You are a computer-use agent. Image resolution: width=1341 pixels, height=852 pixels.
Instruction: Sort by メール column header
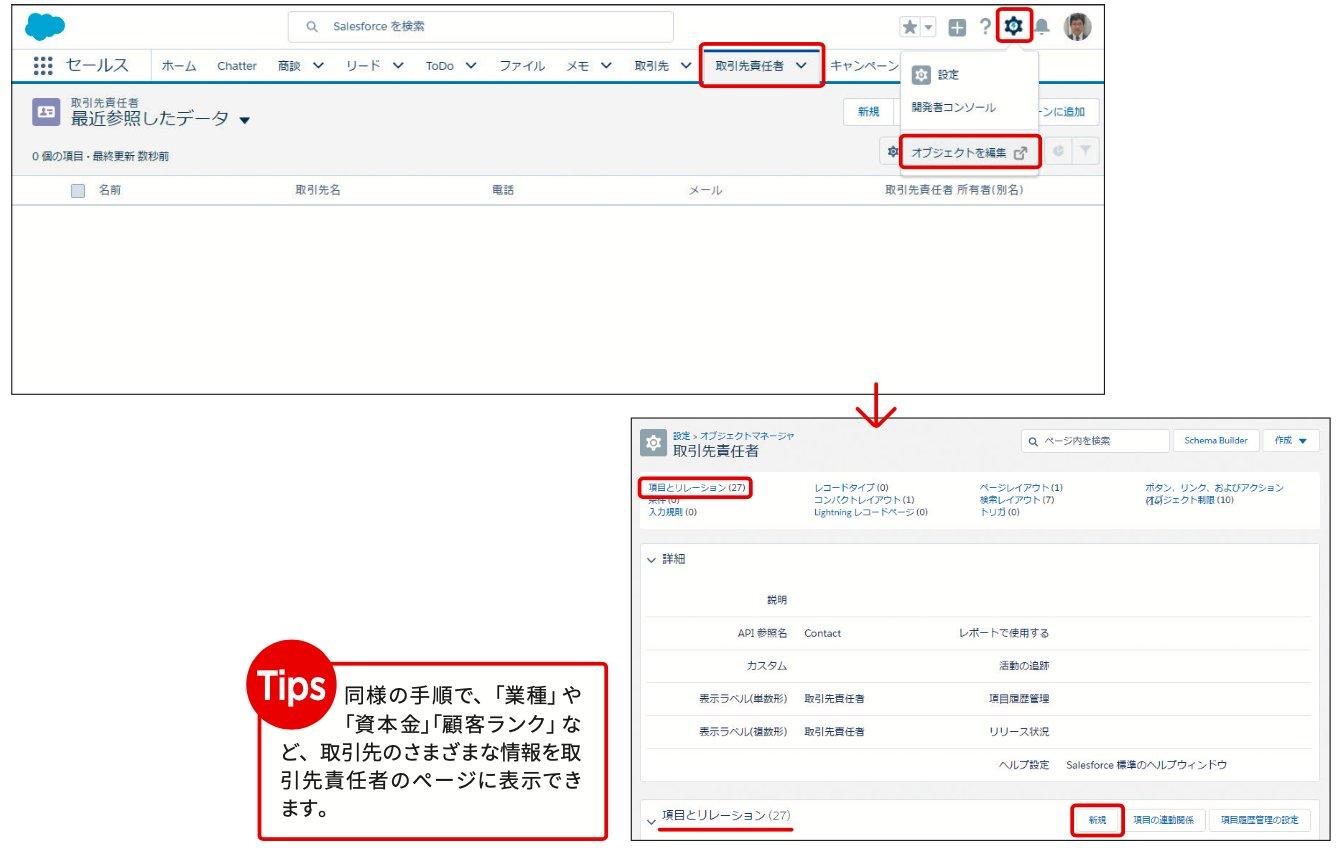tap(705, 190)
